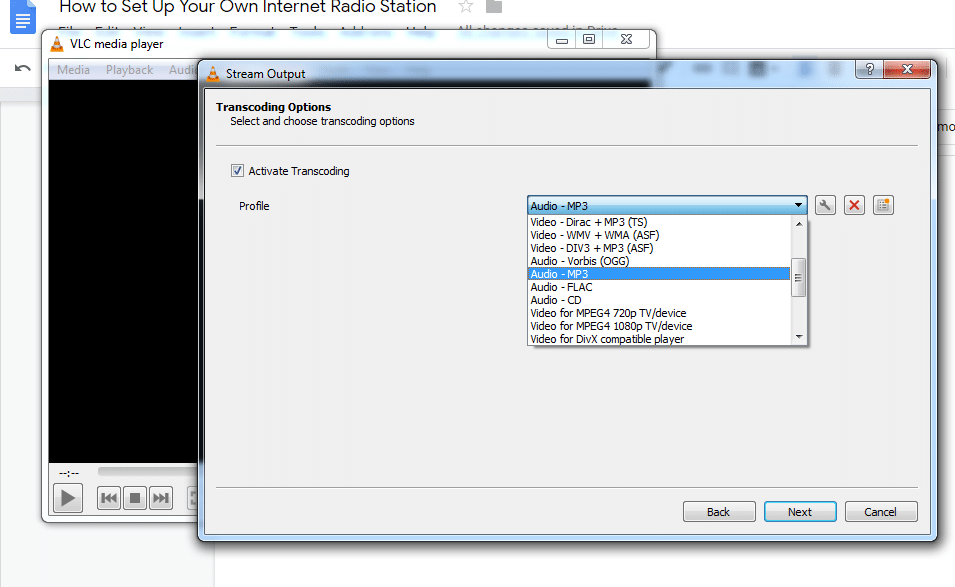This screenshot has height=587, width=955.
Task: Click the VLC seek bar slider
Action: coord(147,471)
